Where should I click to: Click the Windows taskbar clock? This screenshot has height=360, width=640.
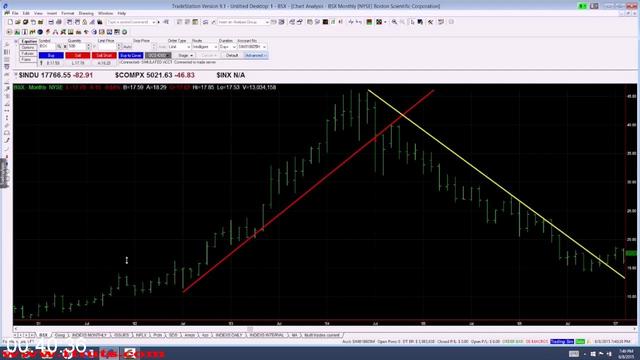[626, 353]
